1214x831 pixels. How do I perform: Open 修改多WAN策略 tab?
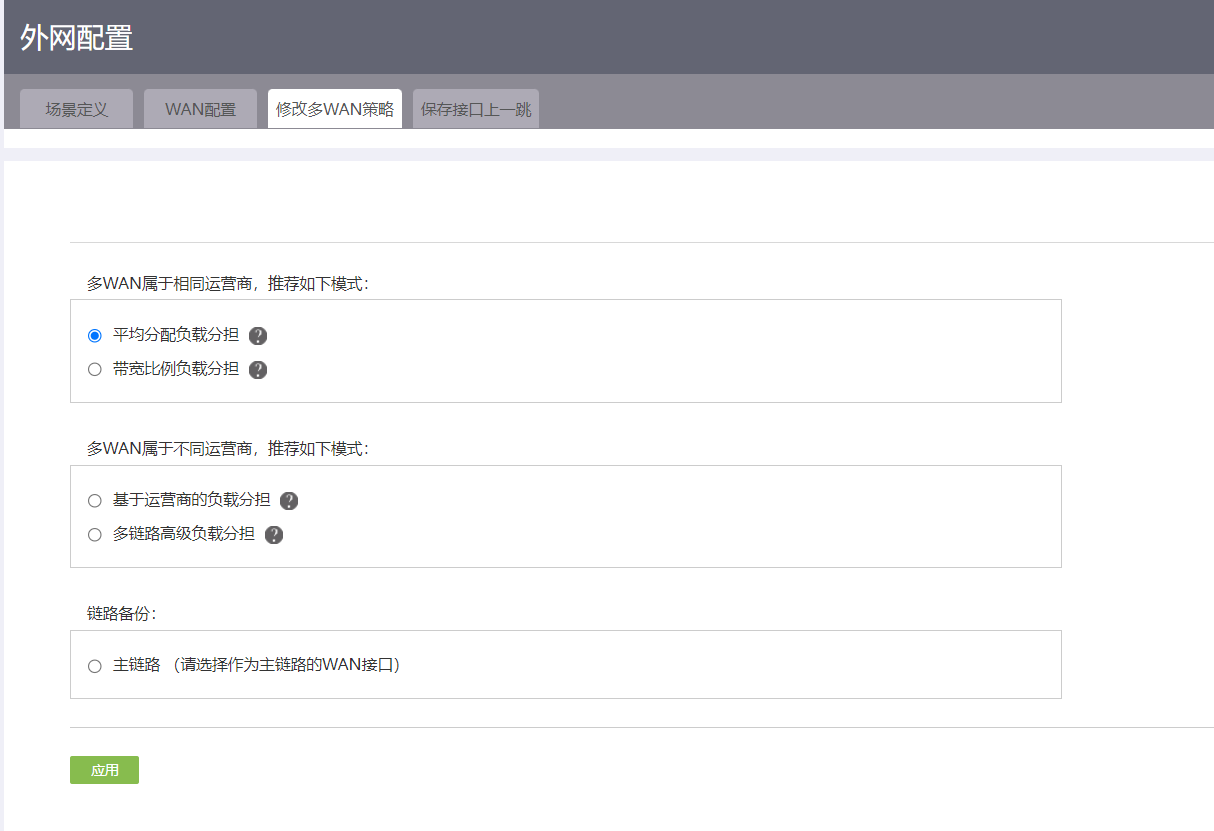point(335,109)
